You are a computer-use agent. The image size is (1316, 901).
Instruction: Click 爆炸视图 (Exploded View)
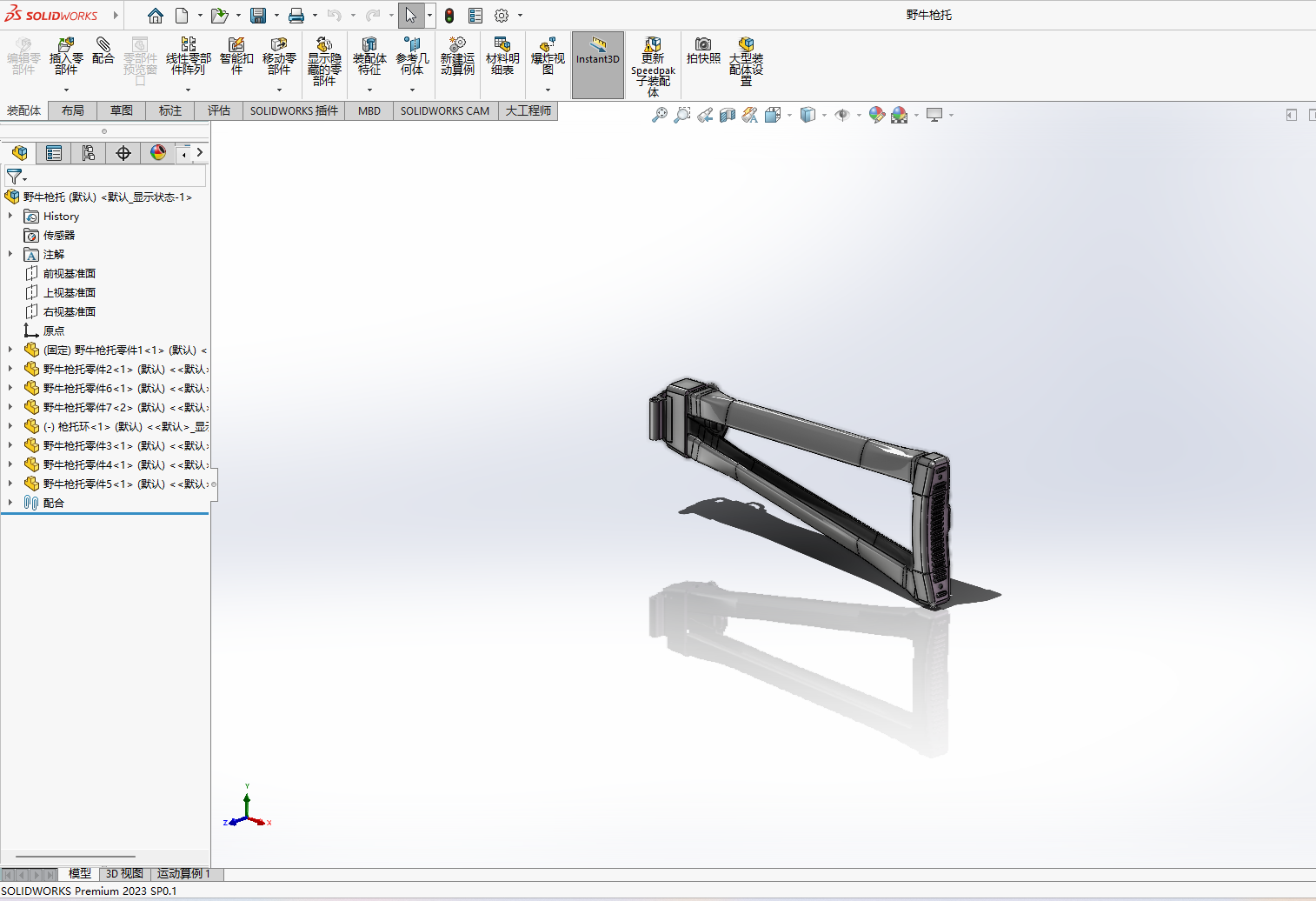[548, 57]
